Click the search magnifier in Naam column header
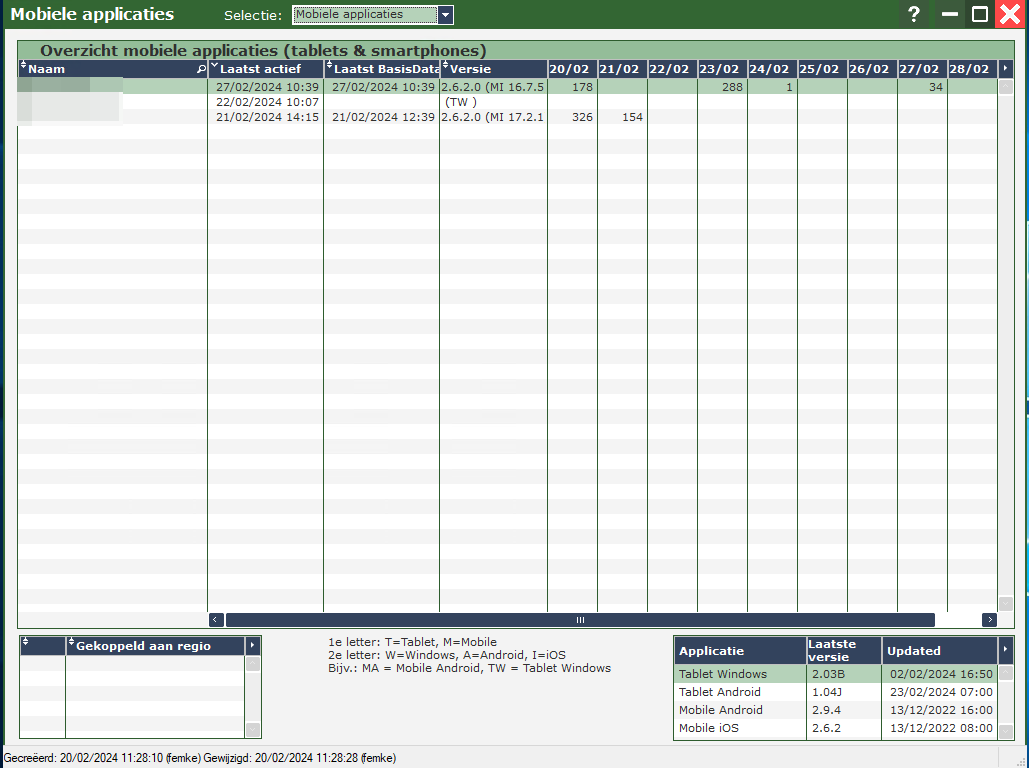 coord(201,69)
